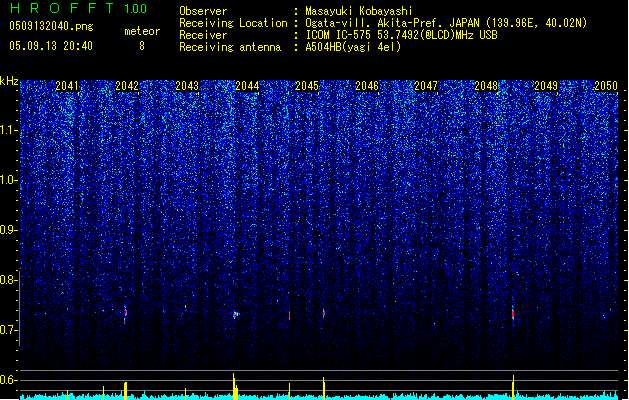Click the 2042 time marker
The width and height of the screenshot is (629, 400).
coord(127,86)
